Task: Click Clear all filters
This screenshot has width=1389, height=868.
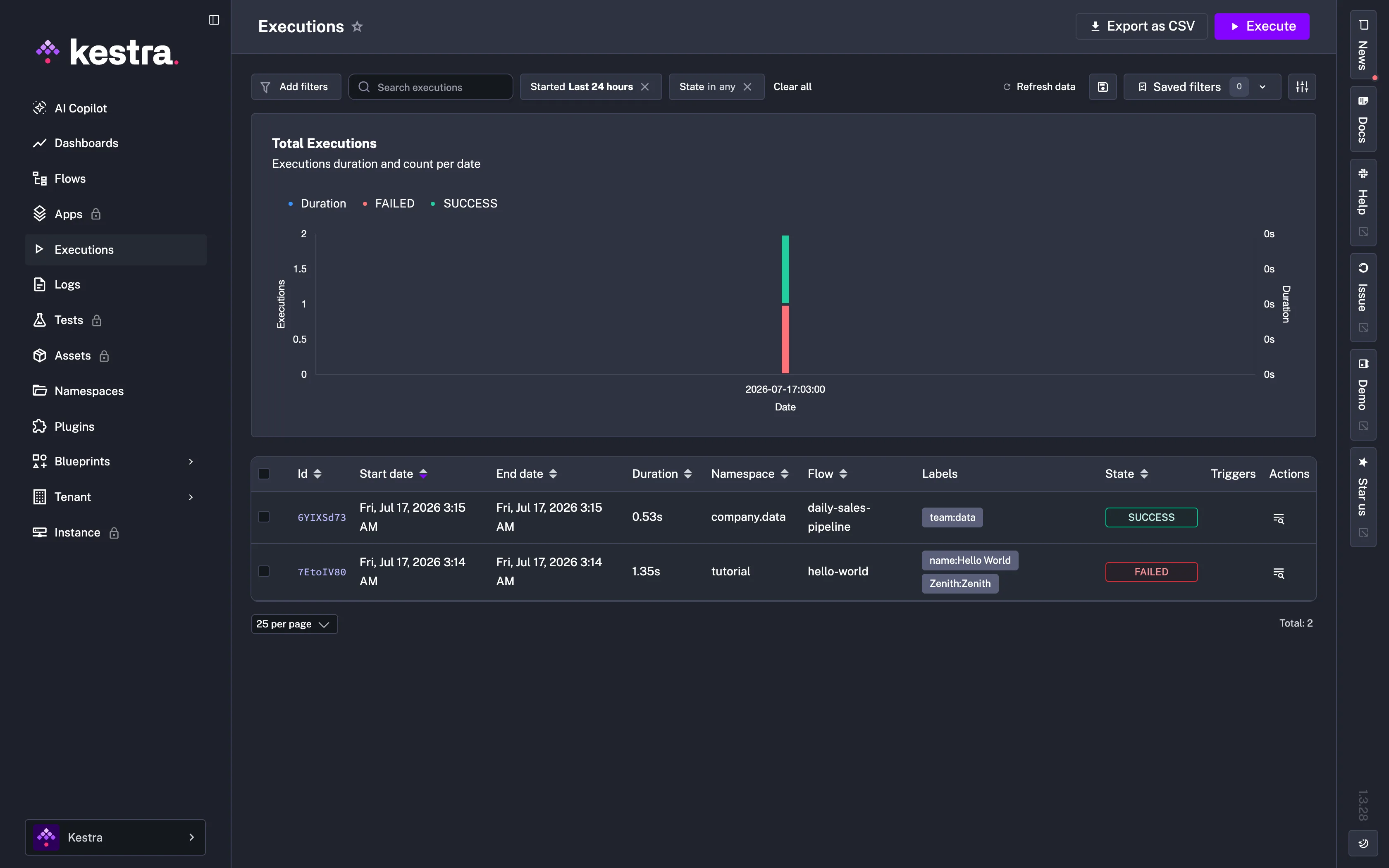Action: pos(792,87)
